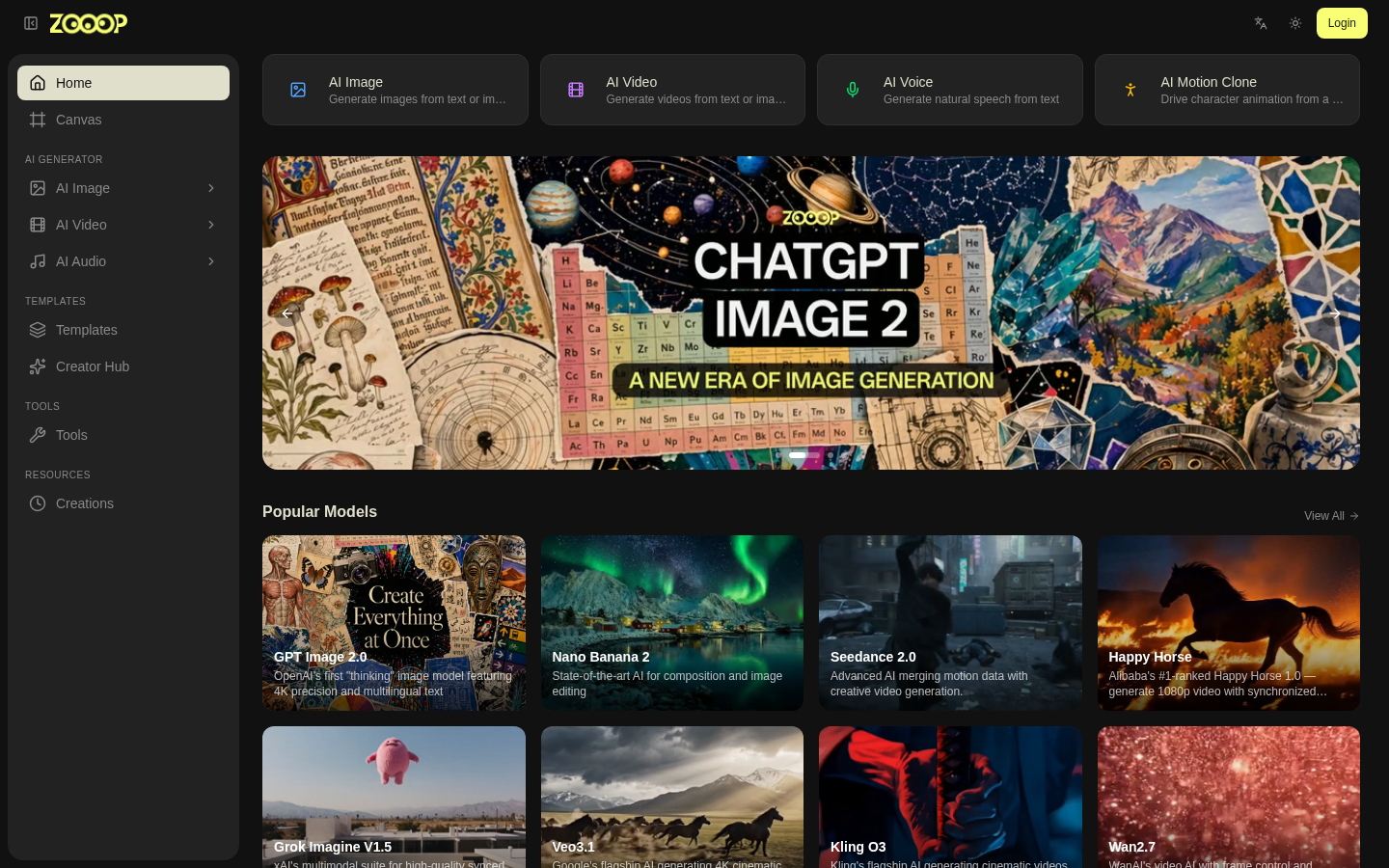Open the language translation icon

tap(1261, 23)
